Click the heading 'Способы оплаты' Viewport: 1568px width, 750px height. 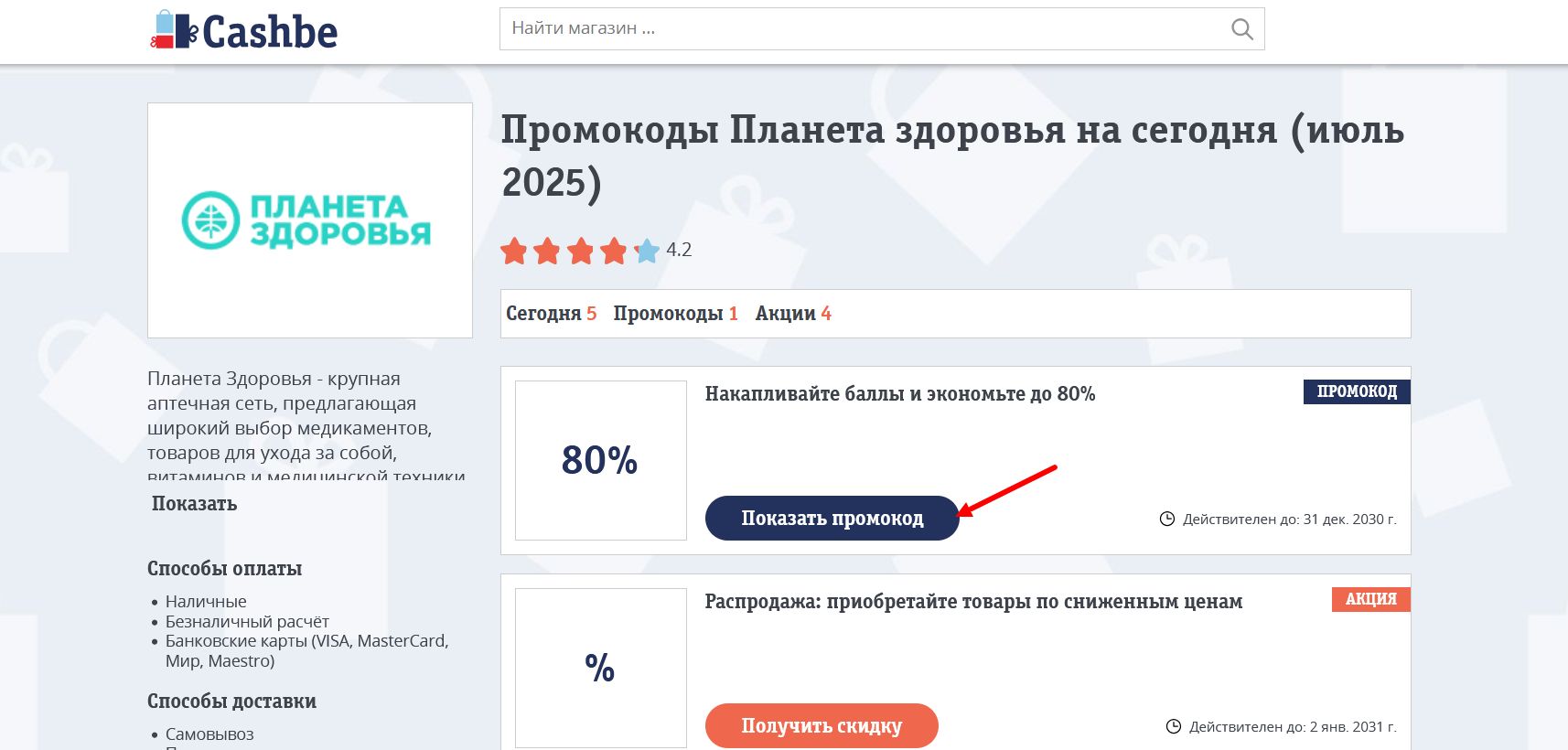coord(225,569)
